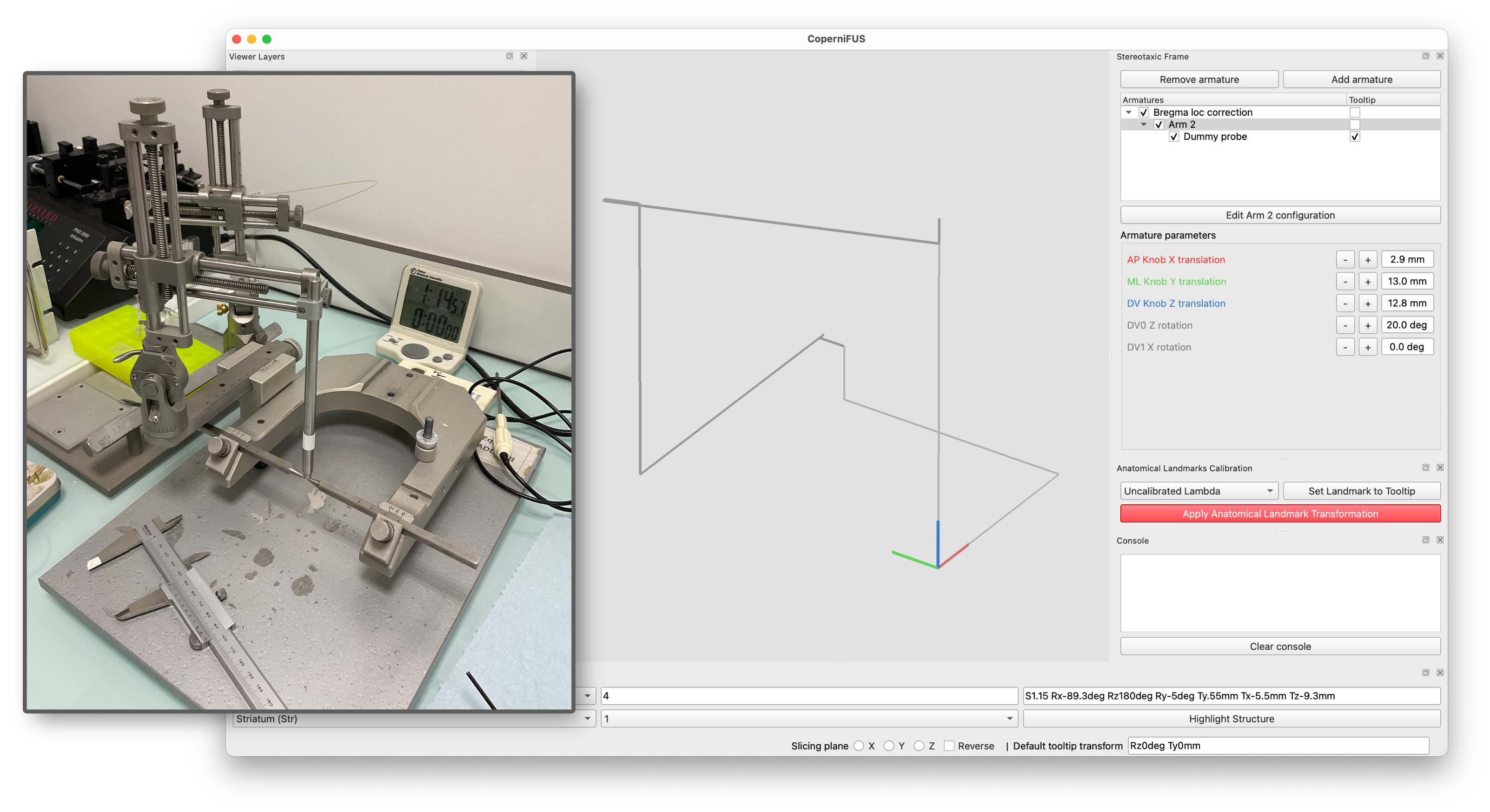
Task: Select Y slicing plane radio button
Action: [x=889, y=746]
